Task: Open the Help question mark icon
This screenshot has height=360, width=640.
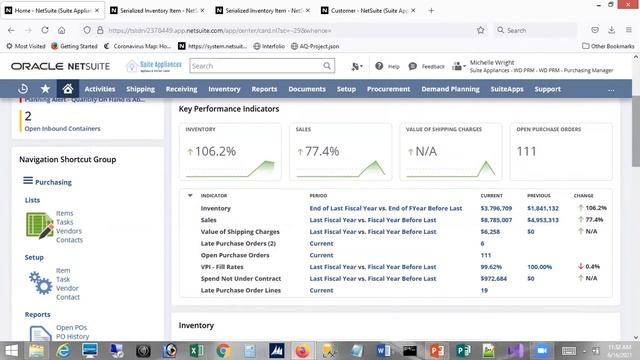Action: [x=379, y=66]
